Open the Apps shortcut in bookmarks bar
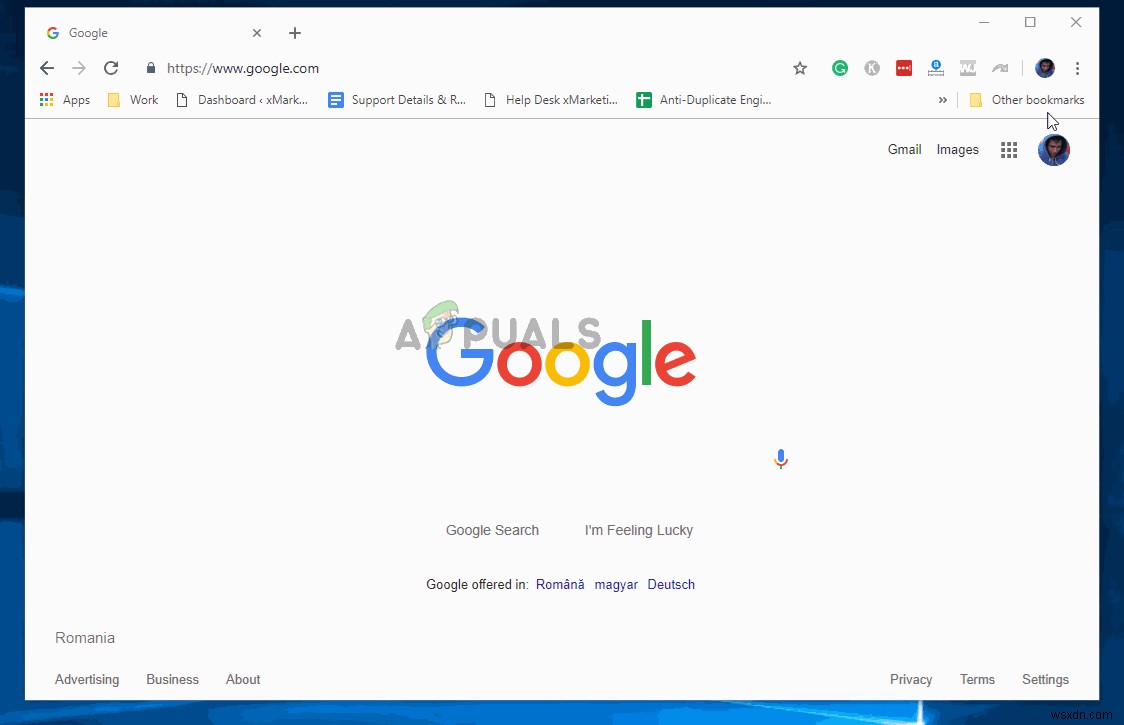 (x=65, y=100)
